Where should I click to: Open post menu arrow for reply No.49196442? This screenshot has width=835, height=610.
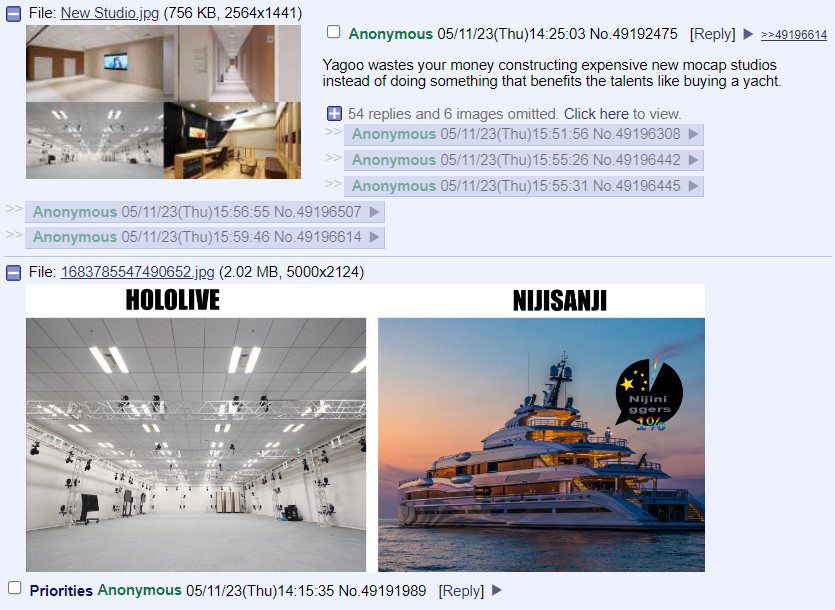coord(693,160)
